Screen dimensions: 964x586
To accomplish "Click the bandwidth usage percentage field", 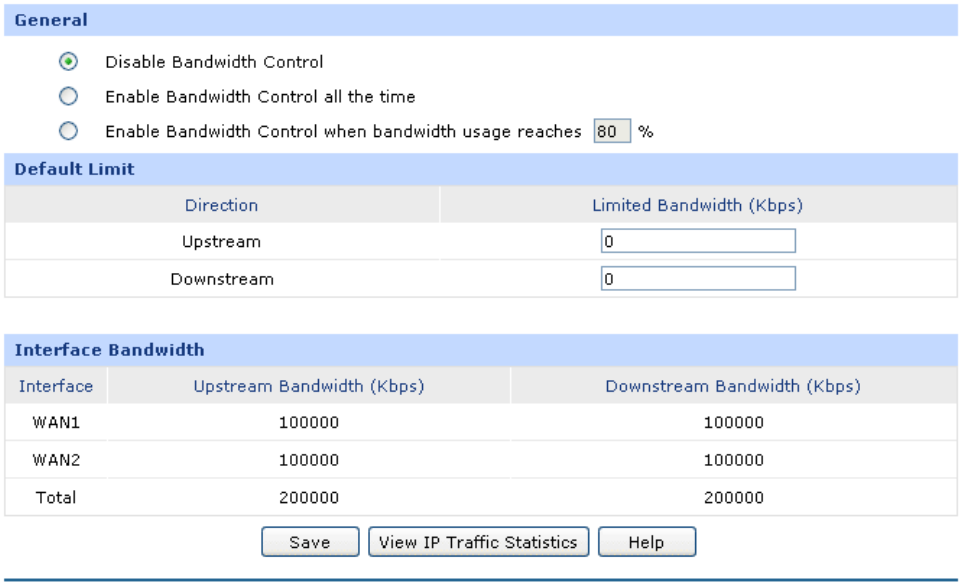I will tap(612, 131).
